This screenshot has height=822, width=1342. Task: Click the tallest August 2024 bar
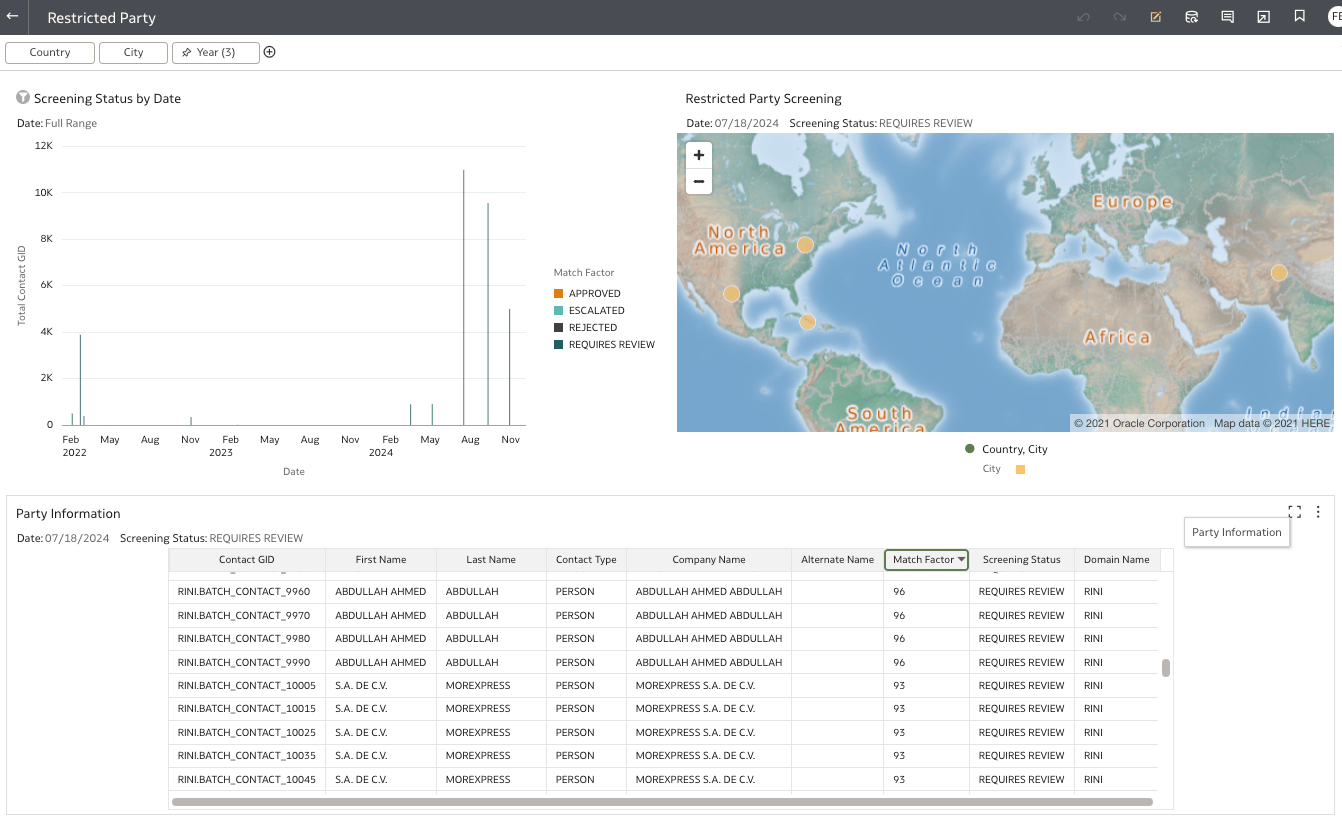pos(463,297)
